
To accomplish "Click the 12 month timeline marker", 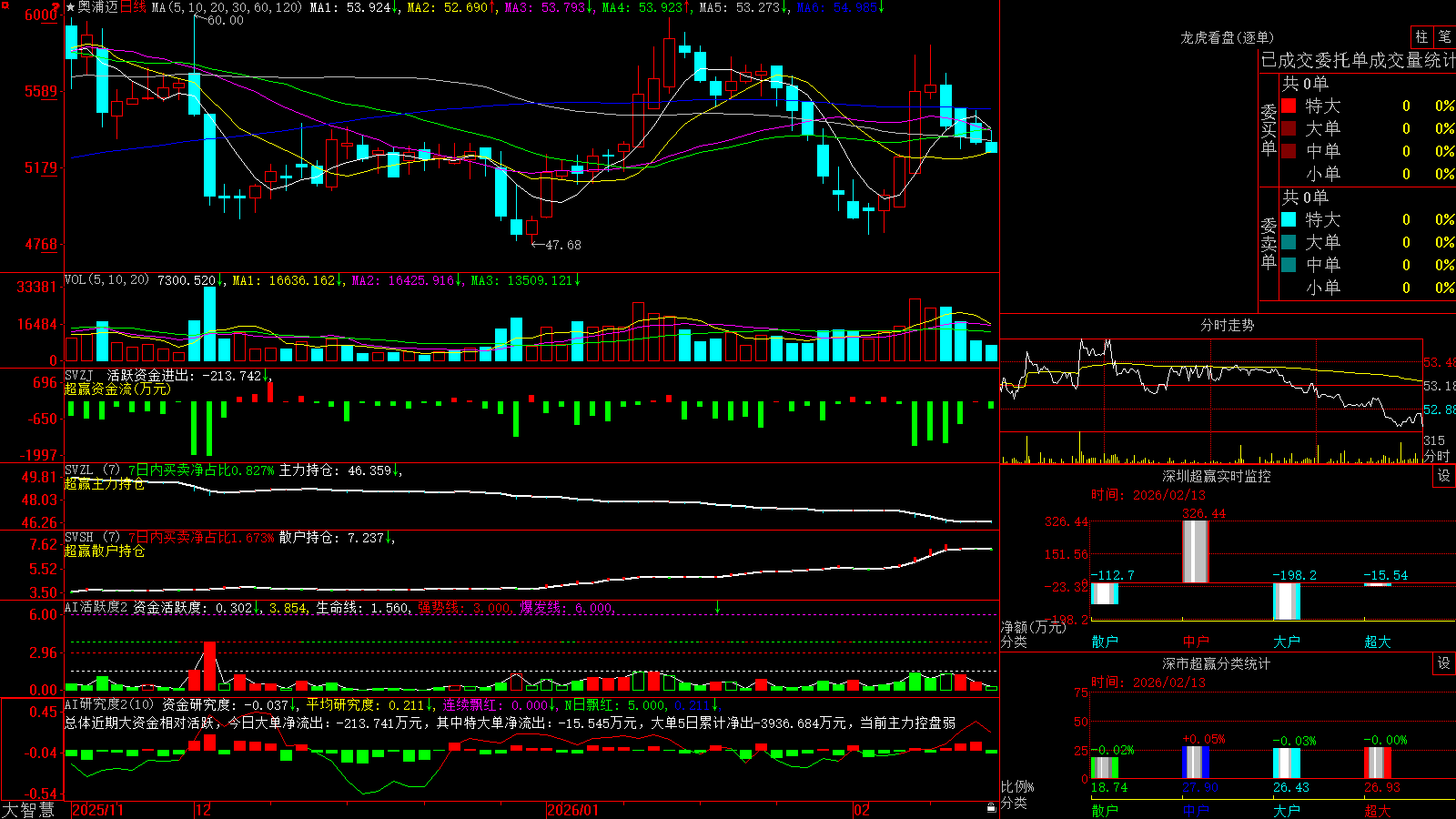I will pos(204,810).
